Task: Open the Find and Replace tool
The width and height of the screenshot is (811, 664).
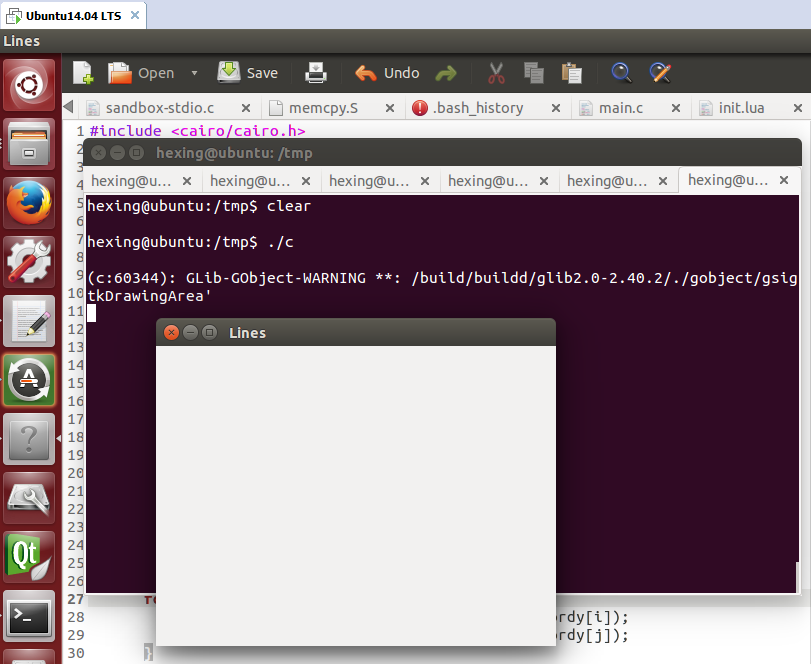Action: 660,73
